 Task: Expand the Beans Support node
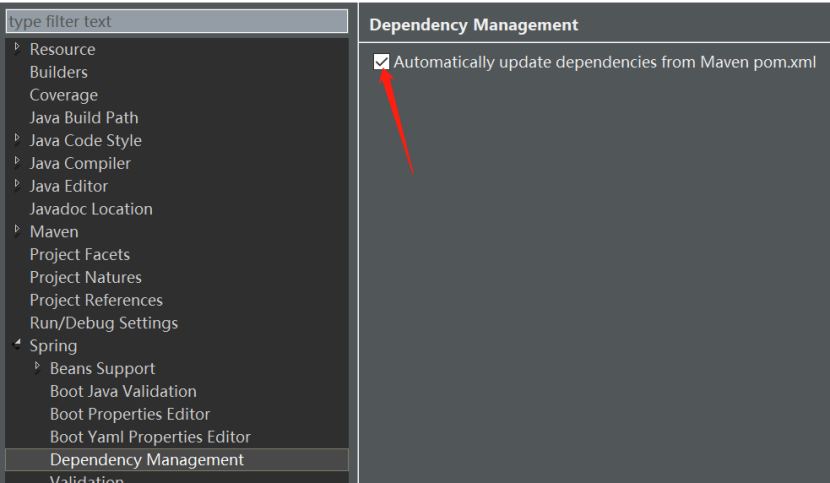click(37, 367)
